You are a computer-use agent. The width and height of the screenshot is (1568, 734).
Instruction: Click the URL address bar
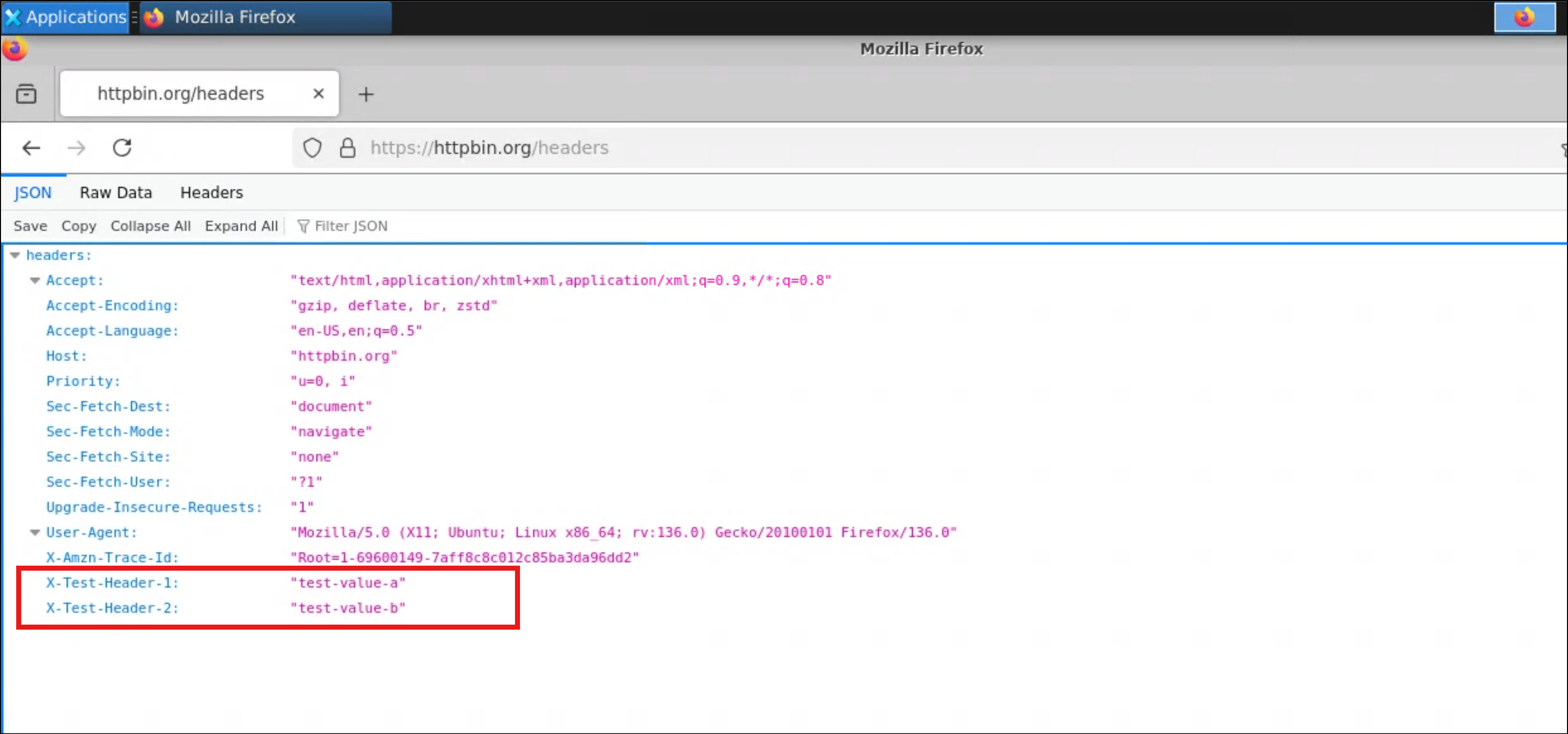(929, 148)
